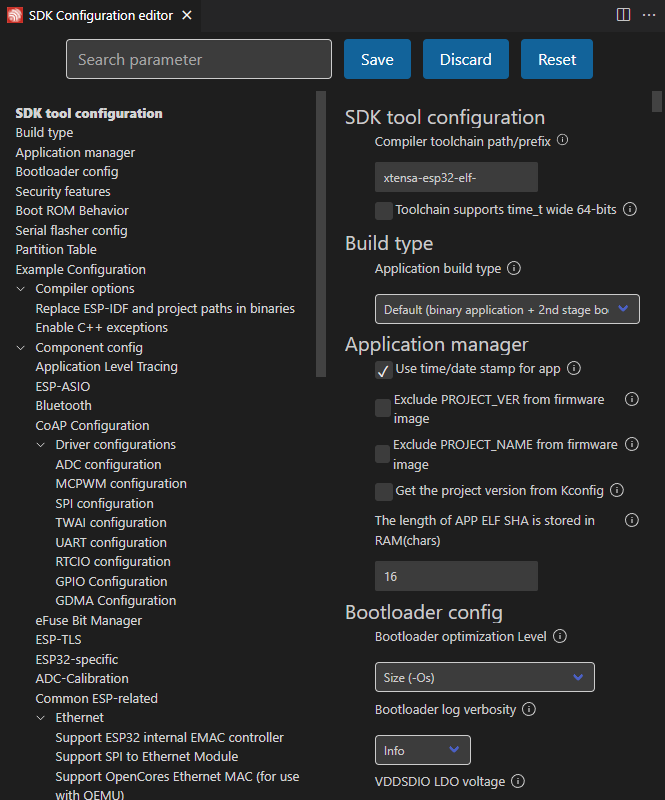This screenshot has height=800, width=665.
Task: Select ADC configuration tree item
Action: pyautogui.click(x=108, y=465)
